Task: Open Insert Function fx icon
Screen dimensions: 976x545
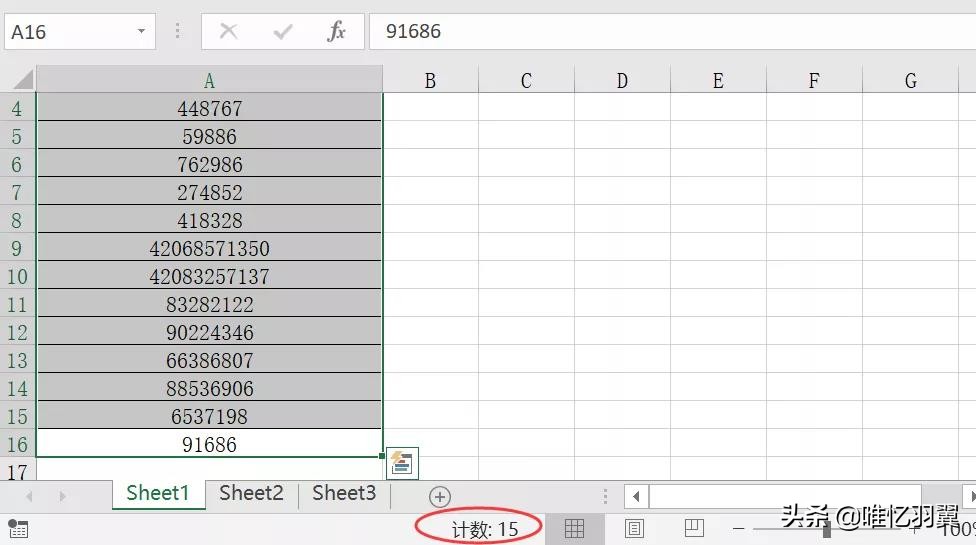Action: point(336,31)
